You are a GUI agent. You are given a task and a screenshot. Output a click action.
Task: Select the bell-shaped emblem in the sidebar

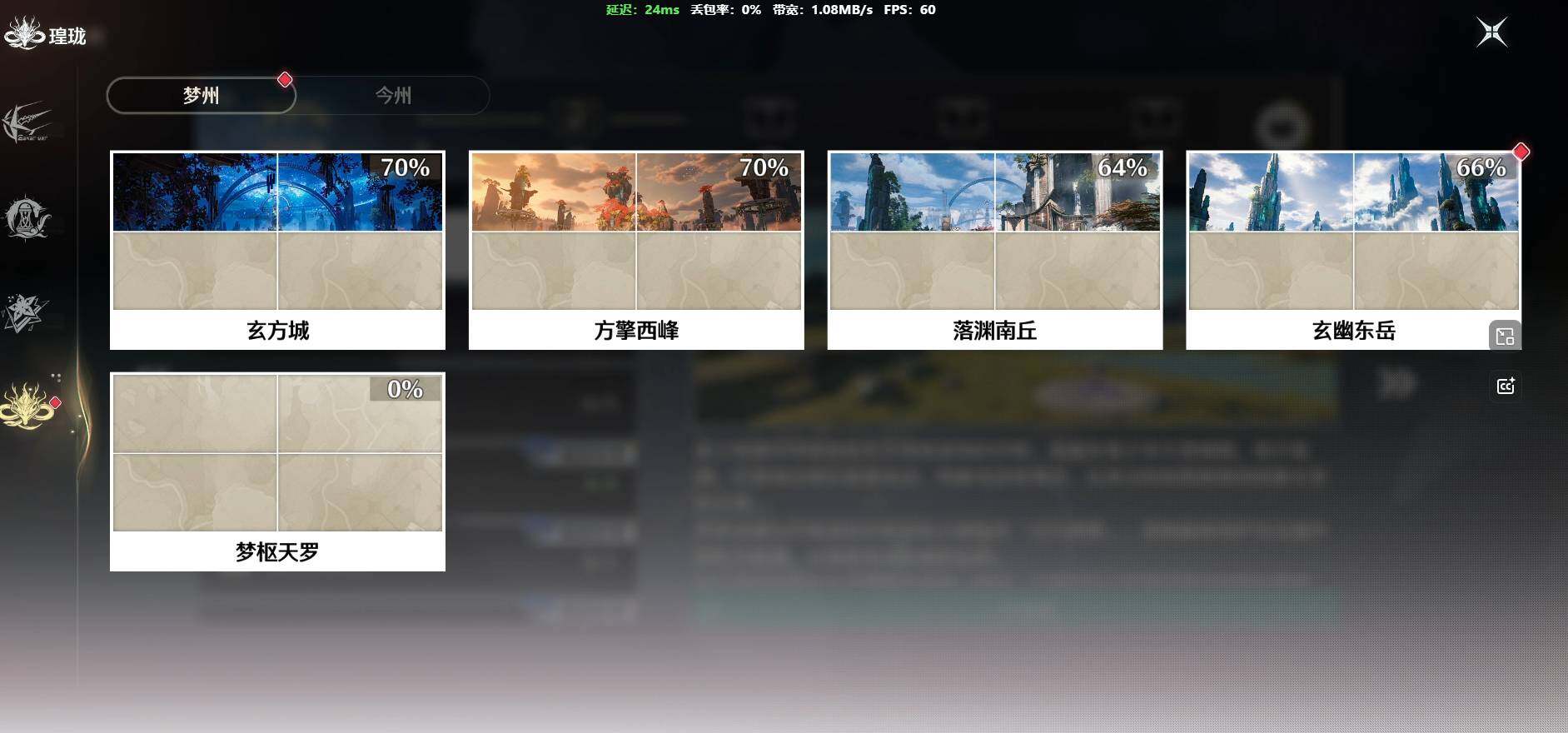click(x=27, y=218)
